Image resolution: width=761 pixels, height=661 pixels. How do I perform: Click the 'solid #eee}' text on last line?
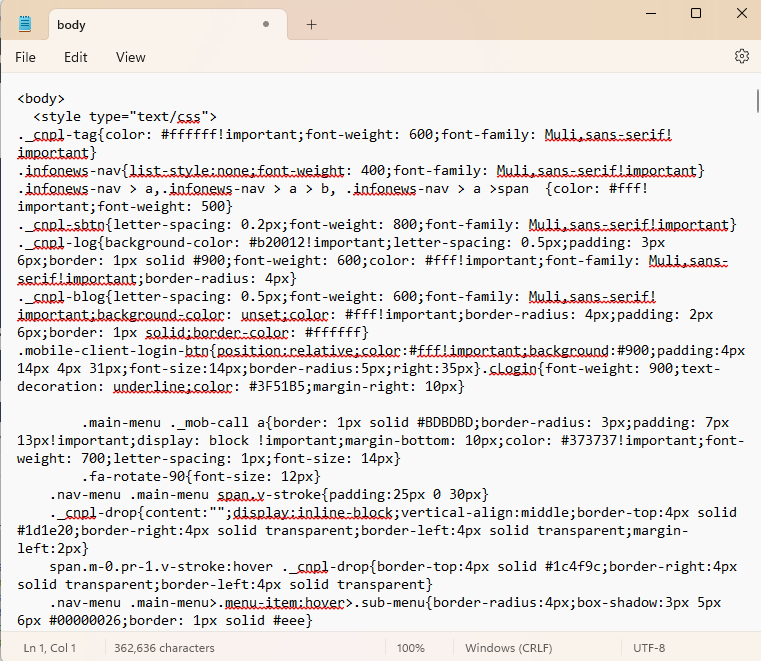pyautogui.click(x=269, y=620)
